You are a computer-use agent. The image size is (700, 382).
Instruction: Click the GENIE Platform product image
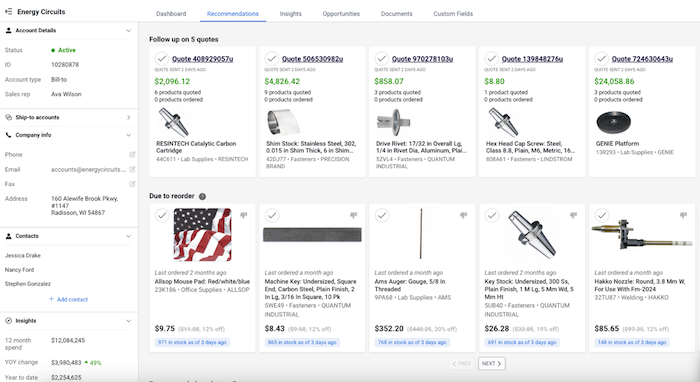tap(614, 122)
